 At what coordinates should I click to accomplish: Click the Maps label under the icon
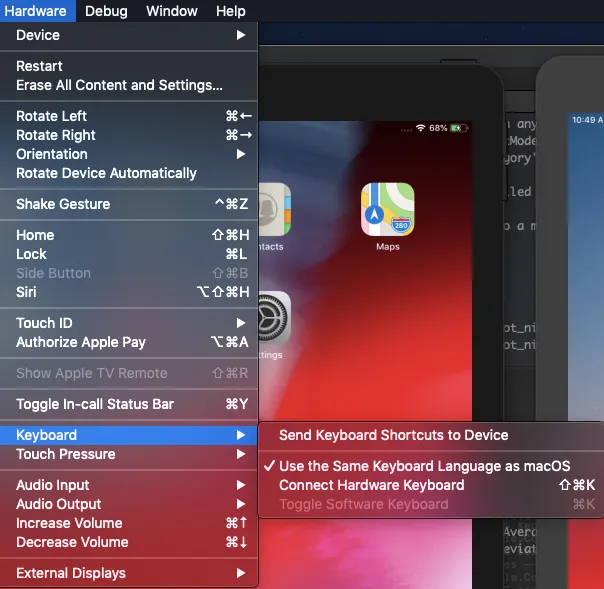(x=388, y=247)
